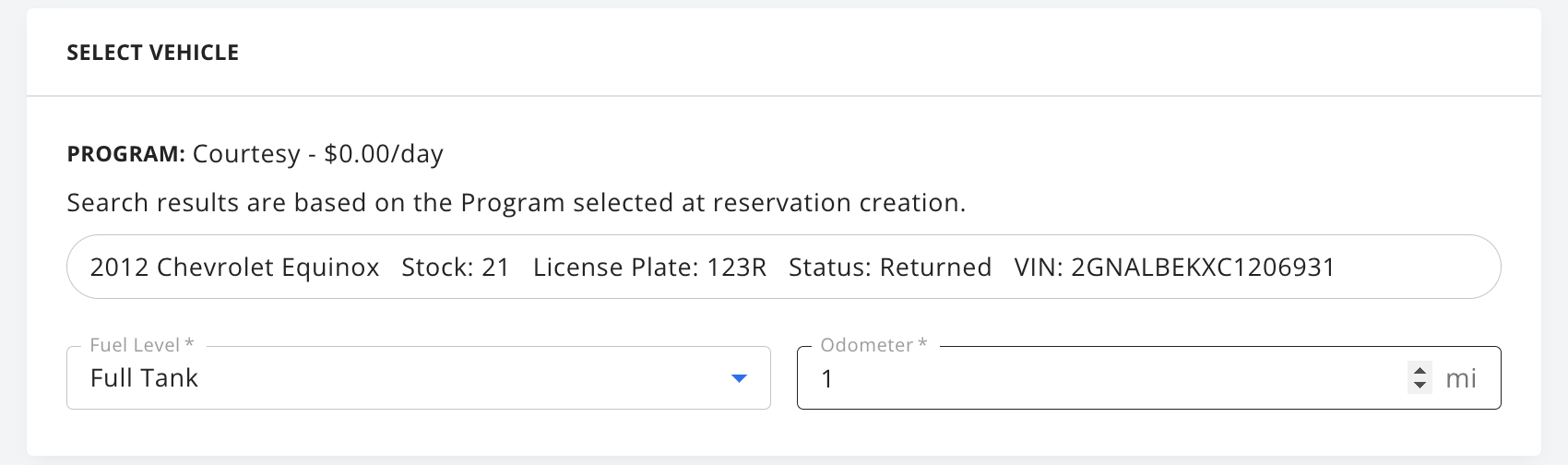Screen dimensions: 1568x465
Task: Click the Fuel Level field label
Action: 142,345
